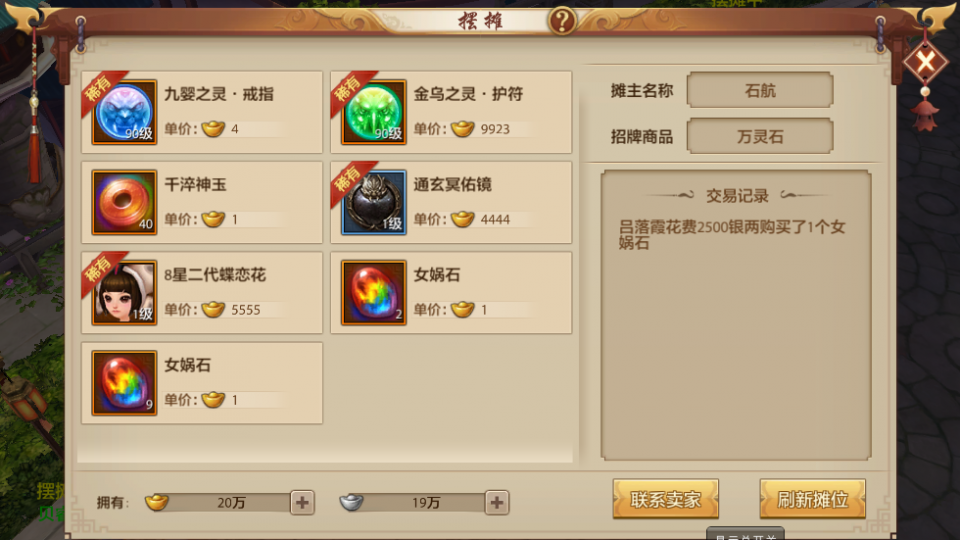Viewport: 960px width, 540px height.
Task: Add gold ingots with plus button
Action: tap(302, 503)
